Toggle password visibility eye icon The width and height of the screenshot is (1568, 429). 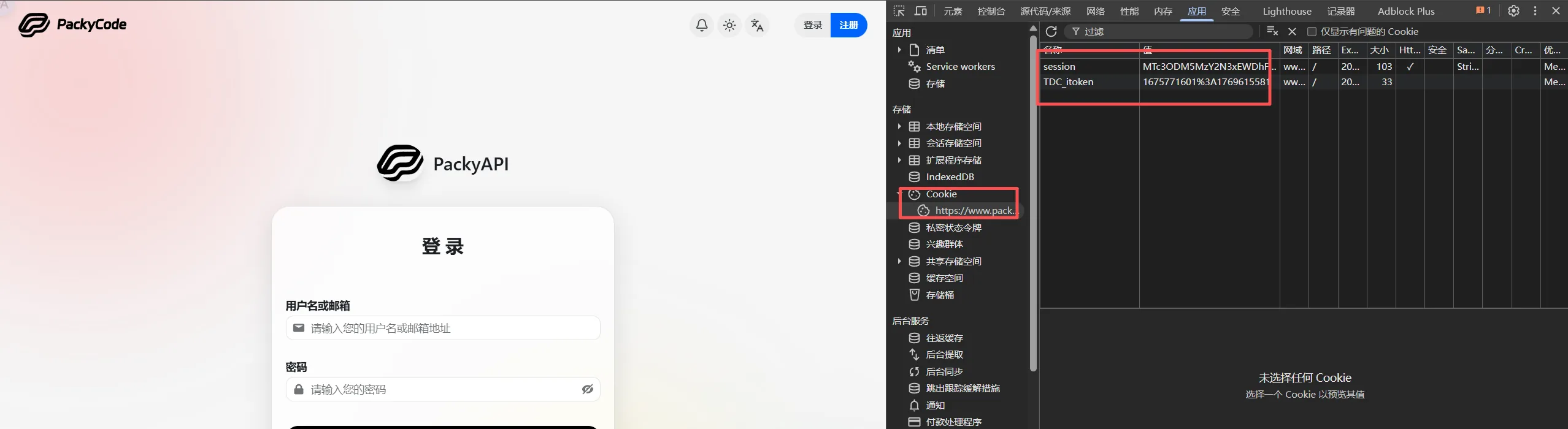click(x=587, y=389)
